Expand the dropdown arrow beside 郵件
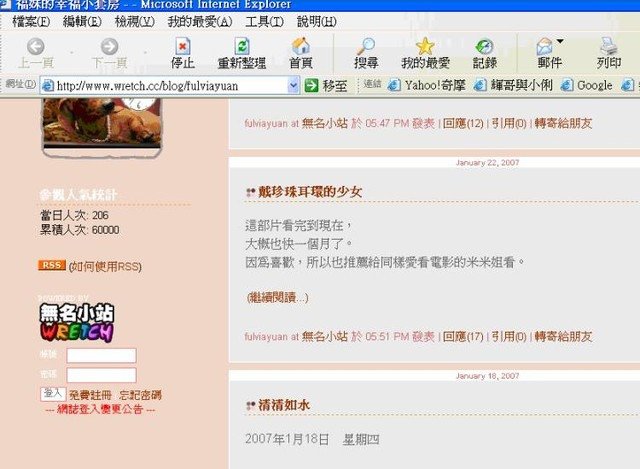Image resolution: width=640 pixels, height=469 pixels. [x=560, y=41]
